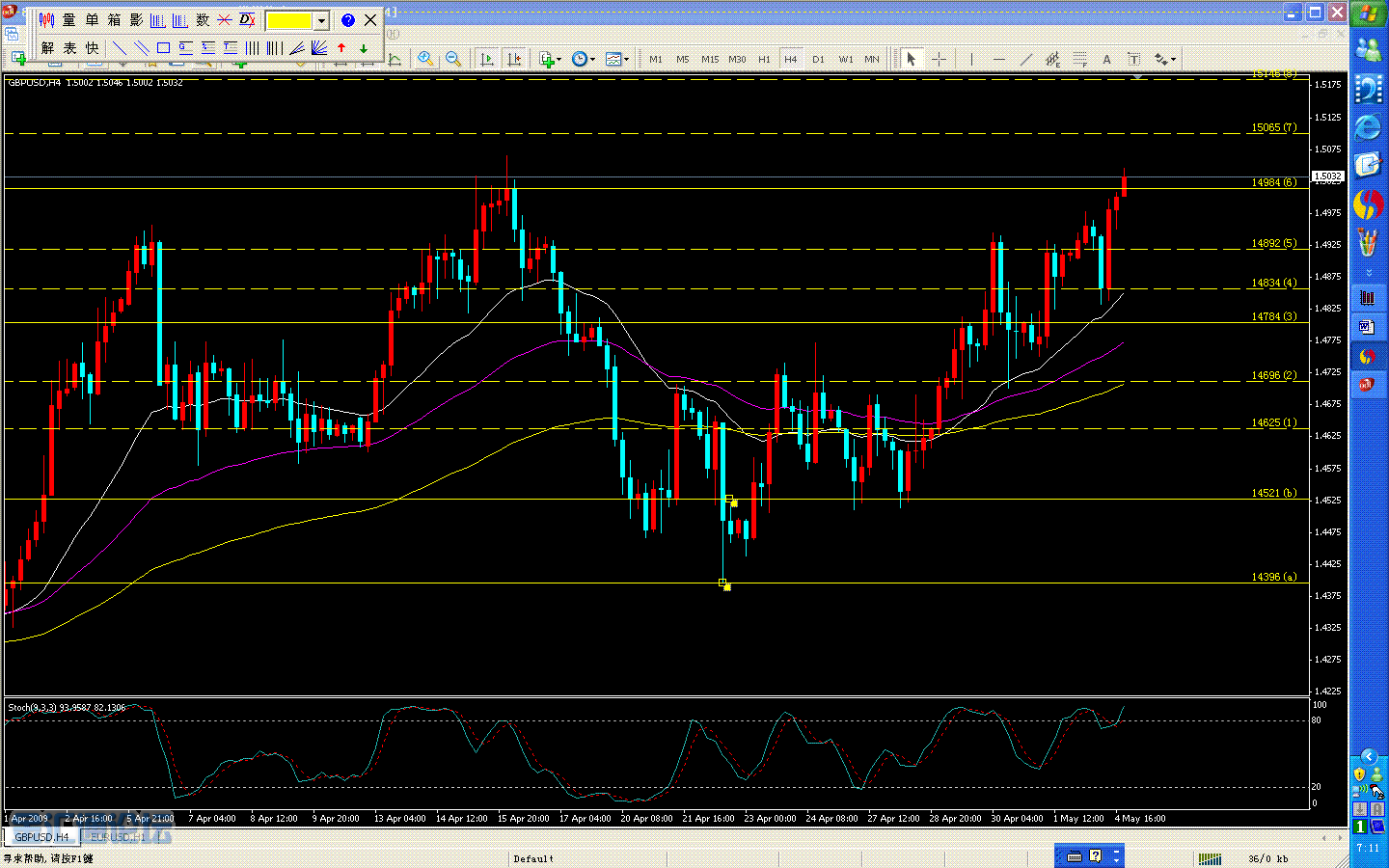Switch to the EURUSD chart tab

118,837
